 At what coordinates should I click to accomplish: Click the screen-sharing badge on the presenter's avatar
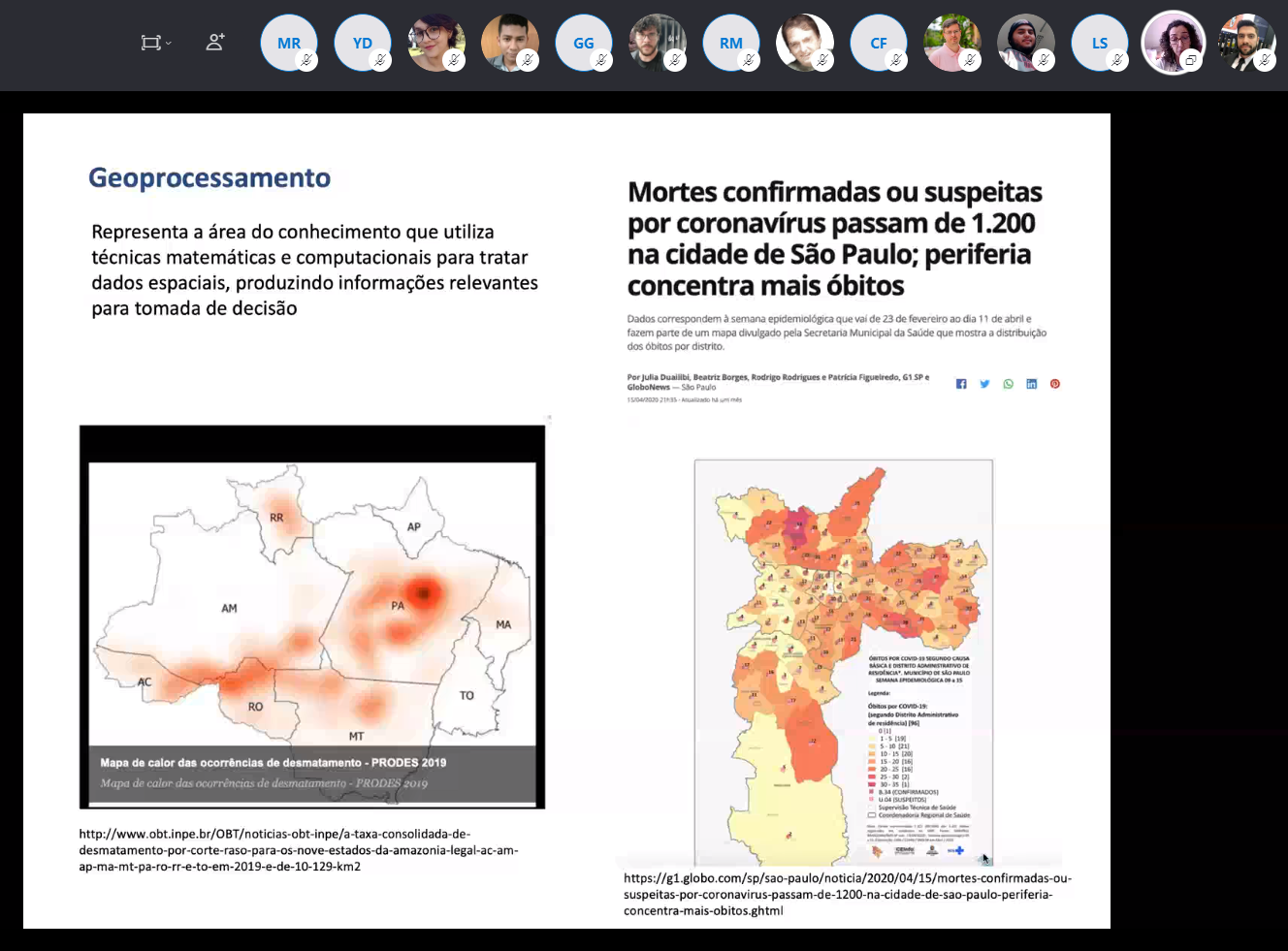click(x=1190, y=60)
